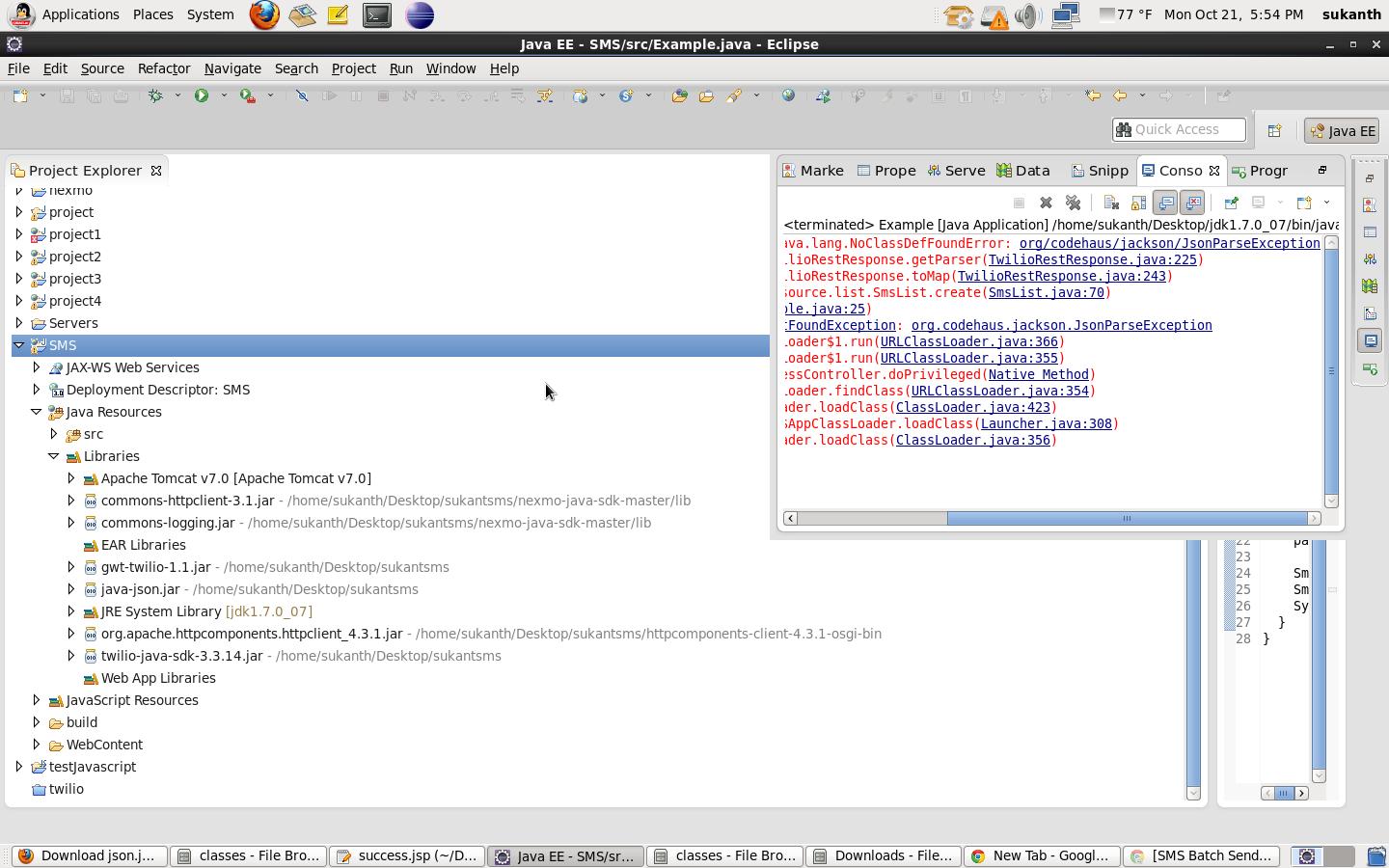Open the Navigate menu

(x=232, y=68)
